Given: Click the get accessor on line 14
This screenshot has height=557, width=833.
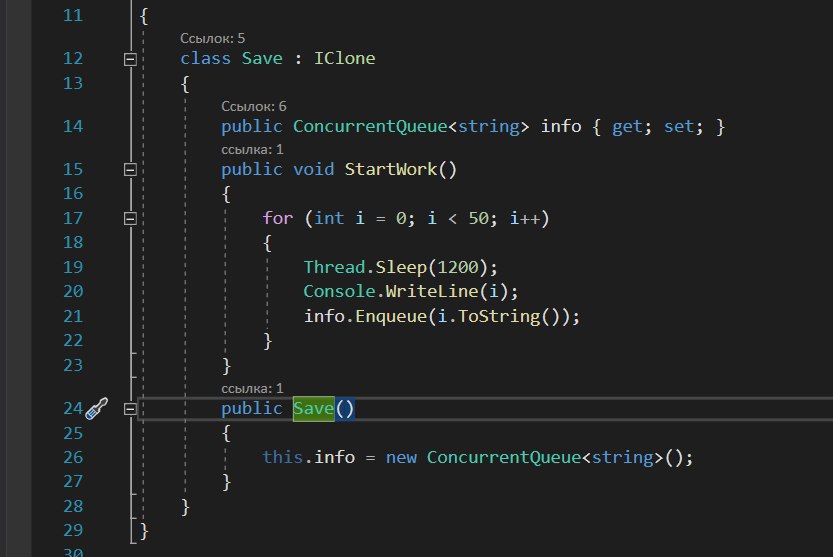Looking at the screenshot, I should [627, 126].
